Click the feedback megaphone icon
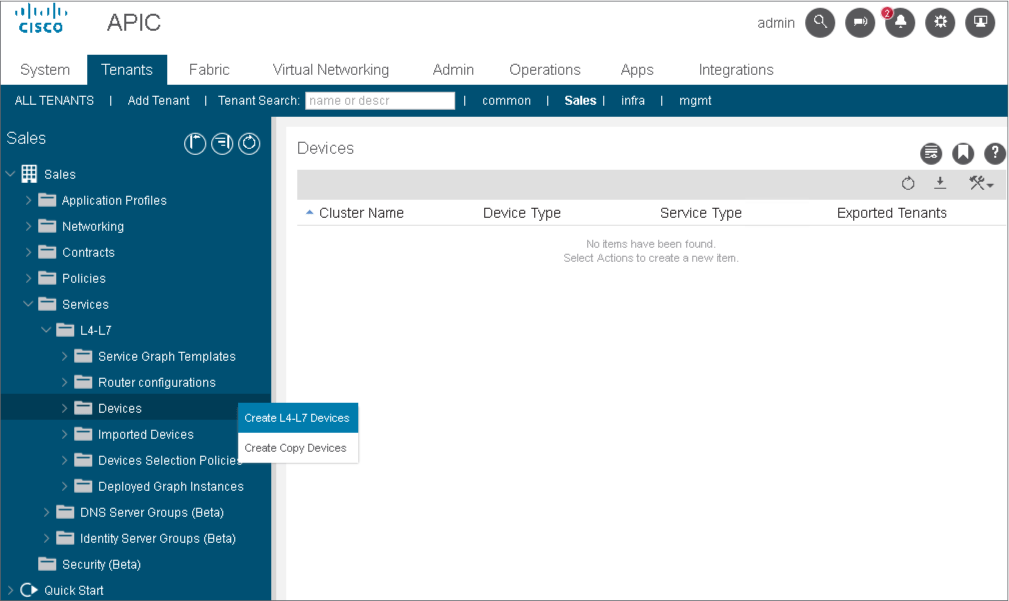Viewport: 1009px width, 601px height. pyautogui.click(x=860, y=23)
